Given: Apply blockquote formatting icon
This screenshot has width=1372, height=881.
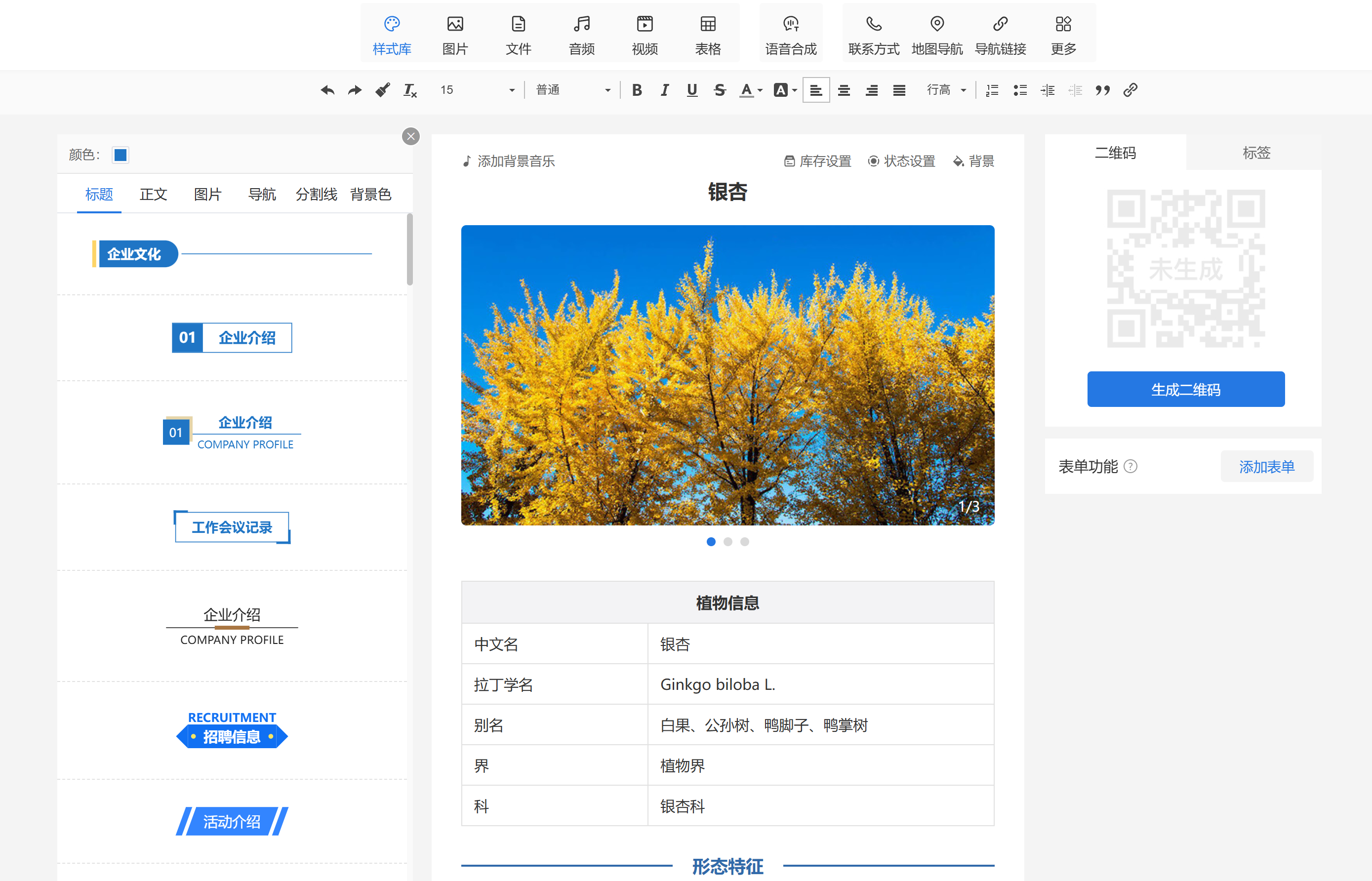Looking at the screenshot, I should 1102,90.
